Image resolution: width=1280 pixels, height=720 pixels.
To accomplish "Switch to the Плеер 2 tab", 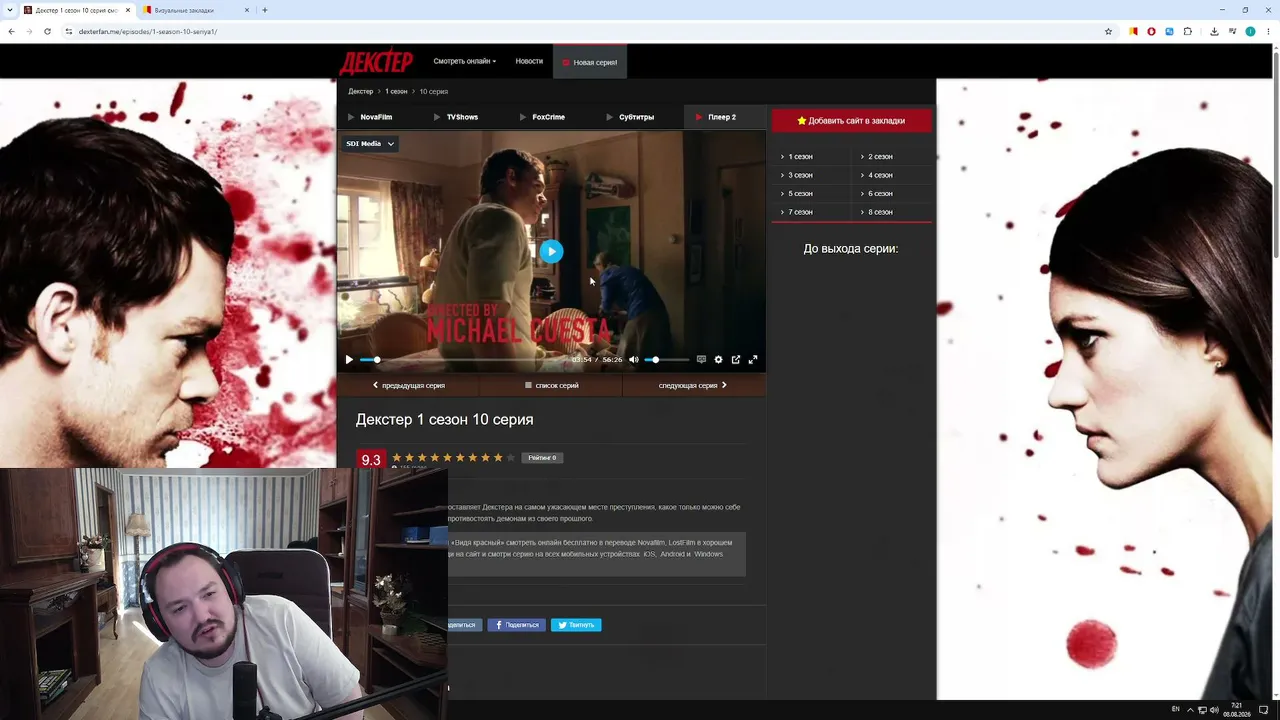I will pyautogui.click(x=724, y=117).
